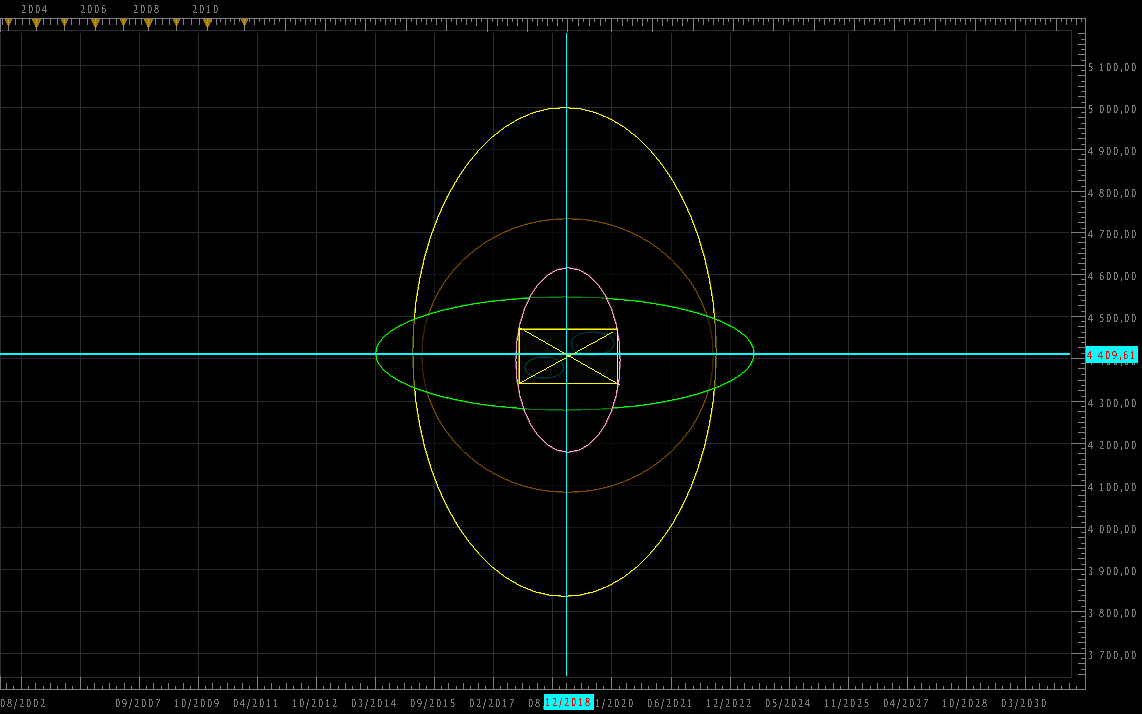The width and height of the screenshot is (1142, 714).
Task: Click the orange marker below the 2006 label
Action: 95,23
